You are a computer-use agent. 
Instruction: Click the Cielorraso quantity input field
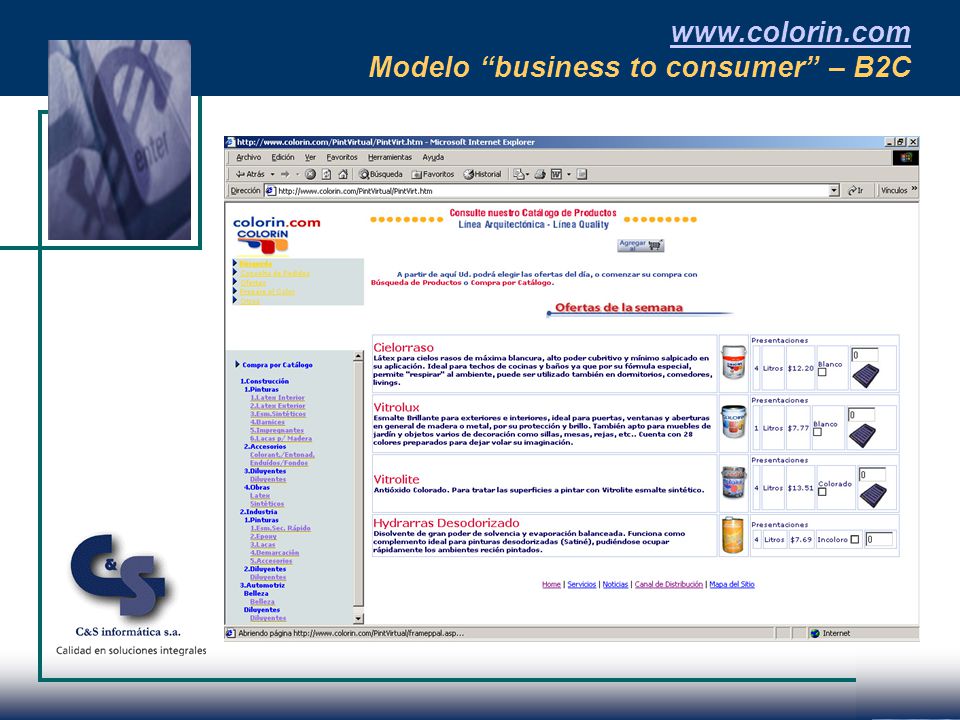[x=864, y=355]
